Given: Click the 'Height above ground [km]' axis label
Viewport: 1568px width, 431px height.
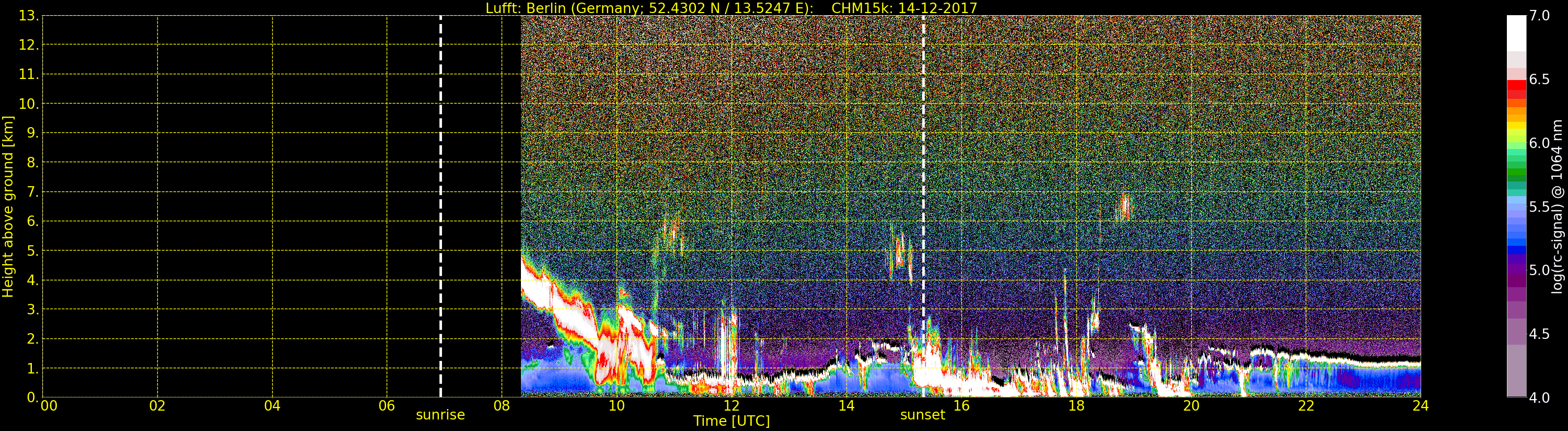Looking at the screenshot, I should [x=8, y=207].
